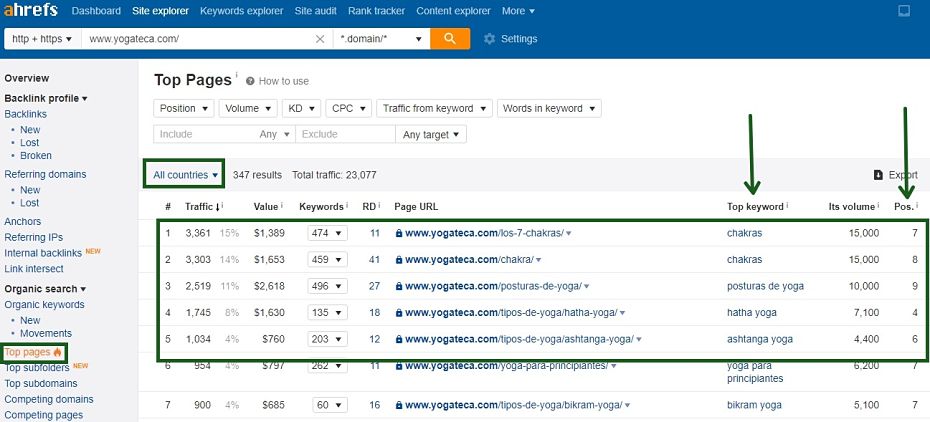Image resolution: width=930 pixels, height=422 pixels.
Task: Open the Words in keyword dropdown
Action: (x=549, y=108)
